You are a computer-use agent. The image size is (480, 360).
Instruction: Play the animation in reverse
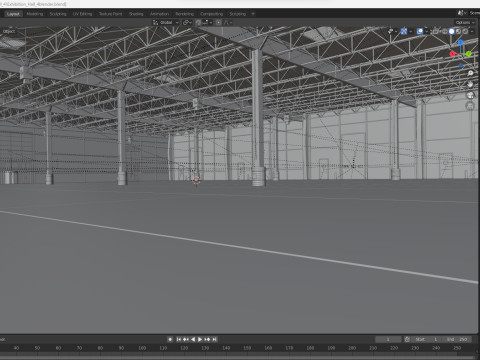(x=193, y=339)
